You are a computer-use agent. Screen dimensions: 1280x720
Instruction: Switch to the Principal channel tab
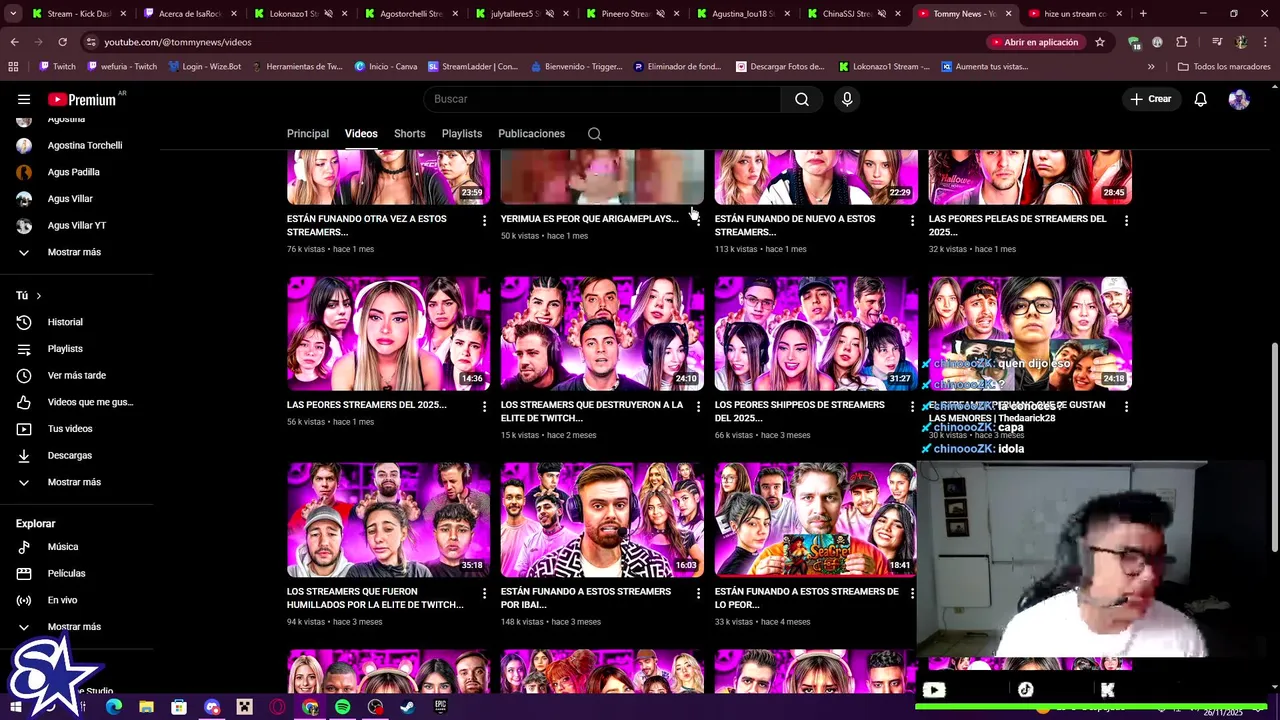point(308,134)
